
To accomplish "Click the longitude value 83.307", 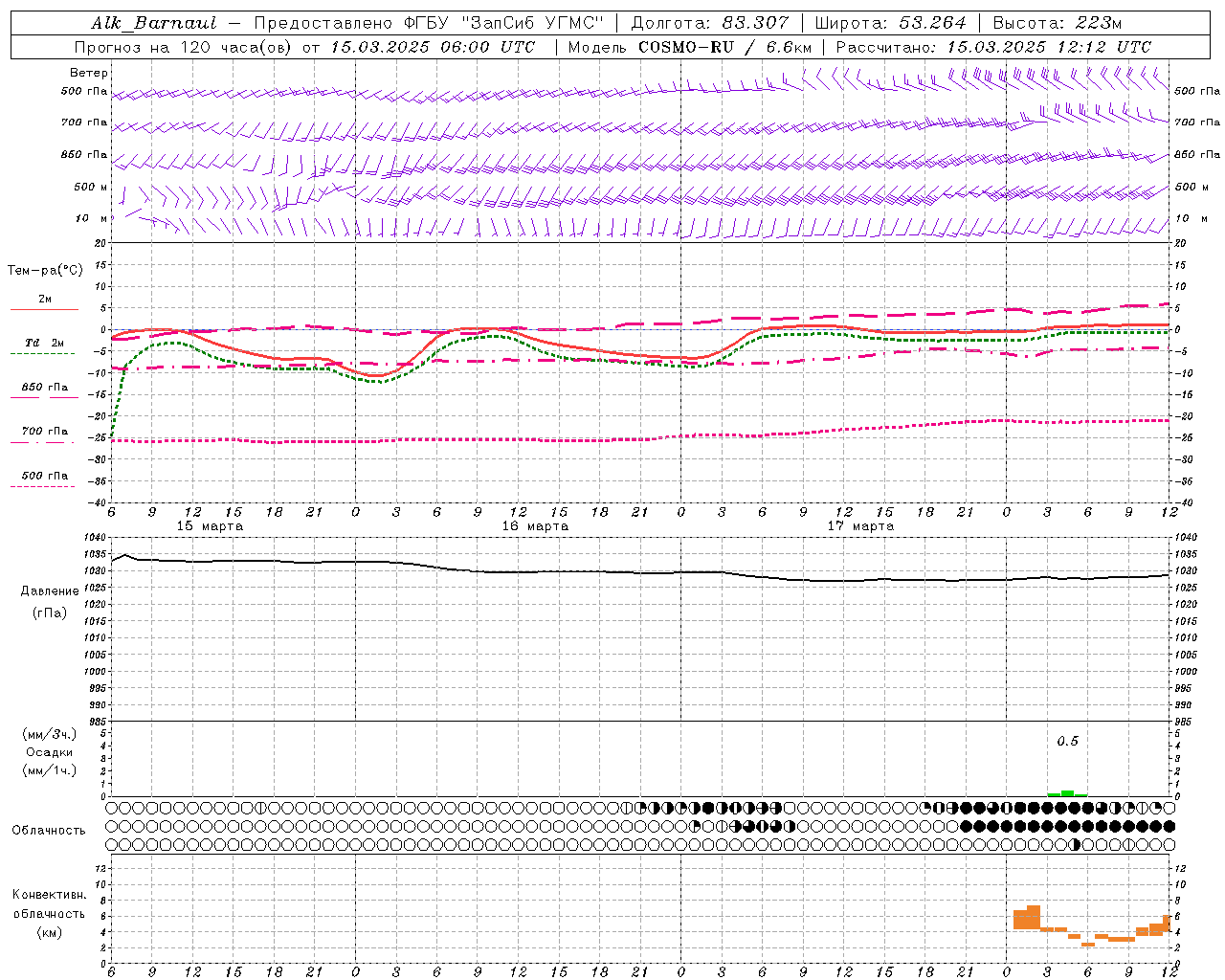I will (x=755, y=23).
